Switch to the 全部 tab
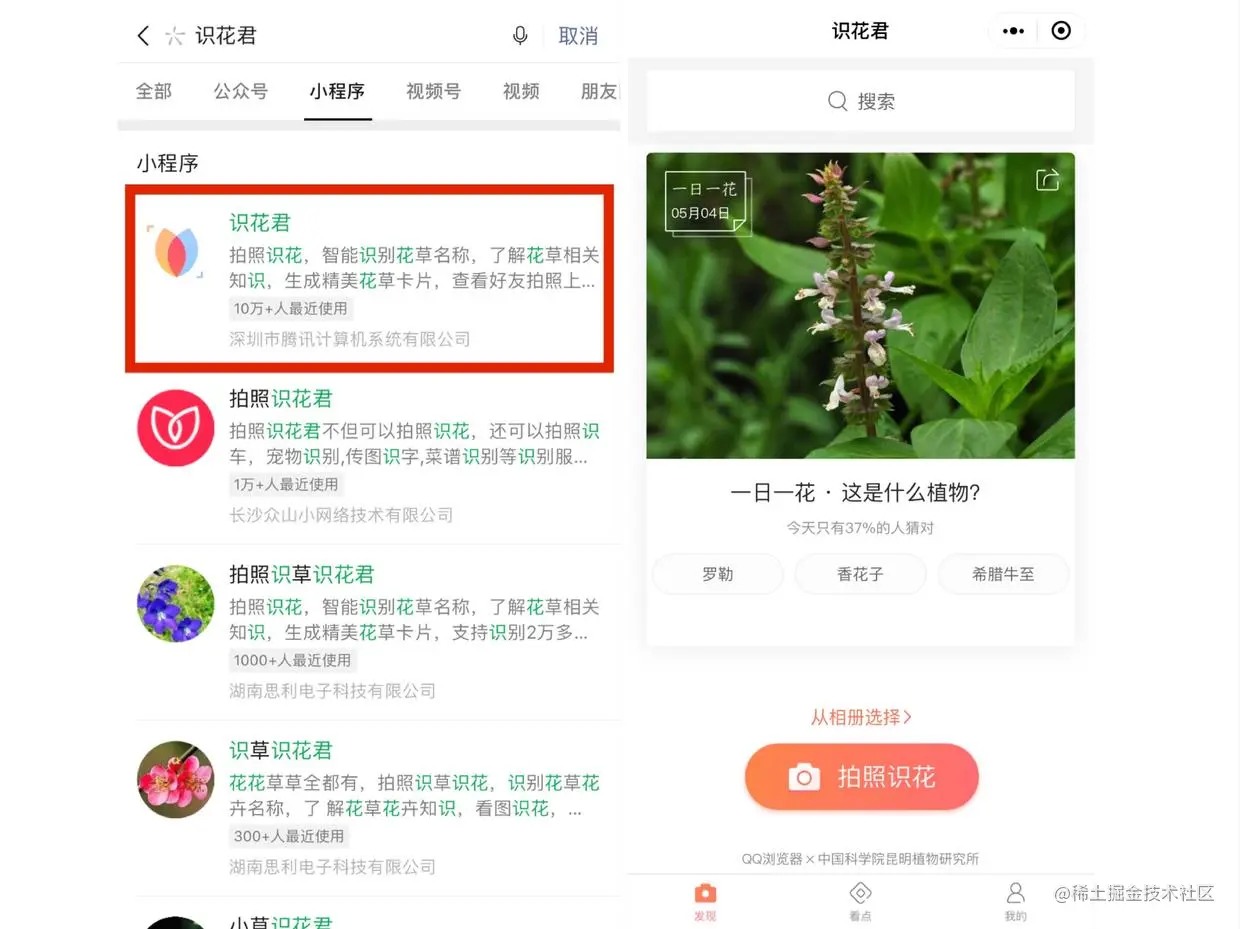Screen dimensions: 1240x929 (154, 91)
